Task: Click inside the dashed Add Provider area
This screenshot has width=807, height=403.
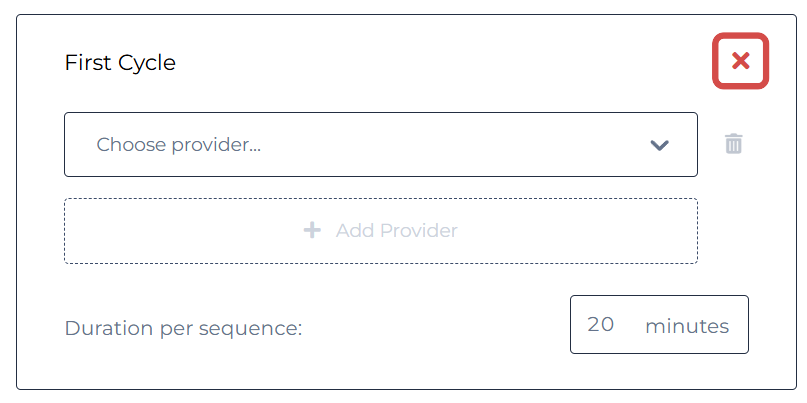Action: [381, 231]
